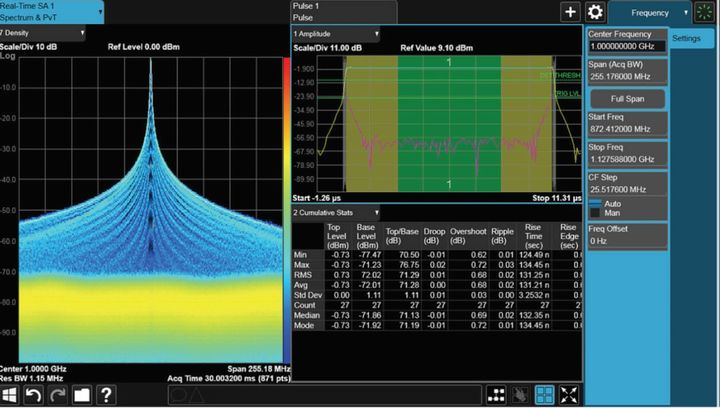Screen dimensions: 720x408
Task: Toggle CF Step Auto/Man switch
Action: coord(593,207)
